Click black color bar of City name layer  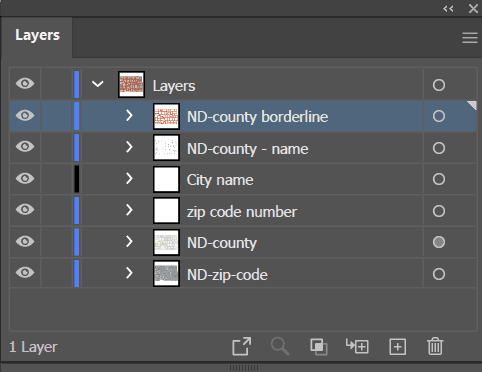(x=77, y=179)
